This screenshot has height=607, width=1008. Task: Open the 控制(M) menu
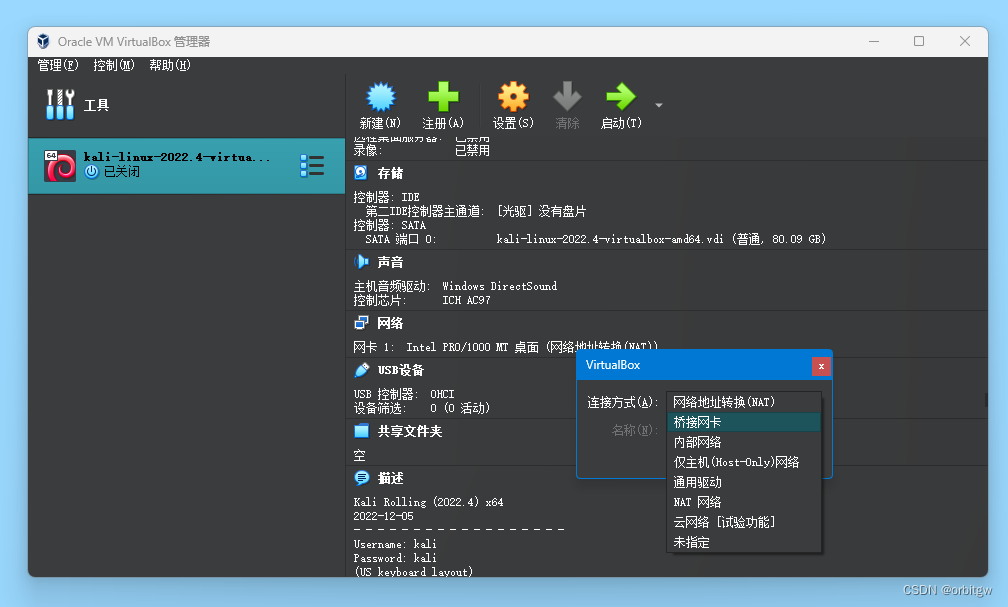point(114,65)
